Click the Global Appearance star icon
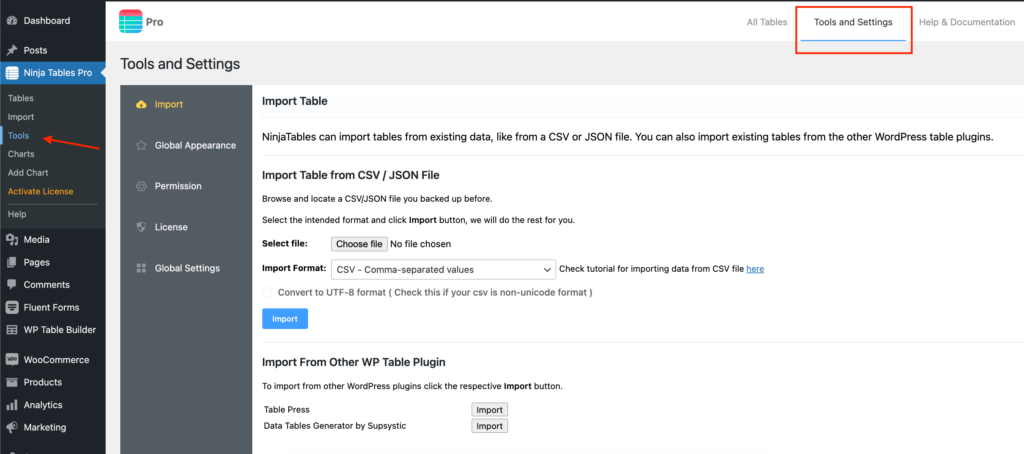The image size is (1024, 454). 140,146
